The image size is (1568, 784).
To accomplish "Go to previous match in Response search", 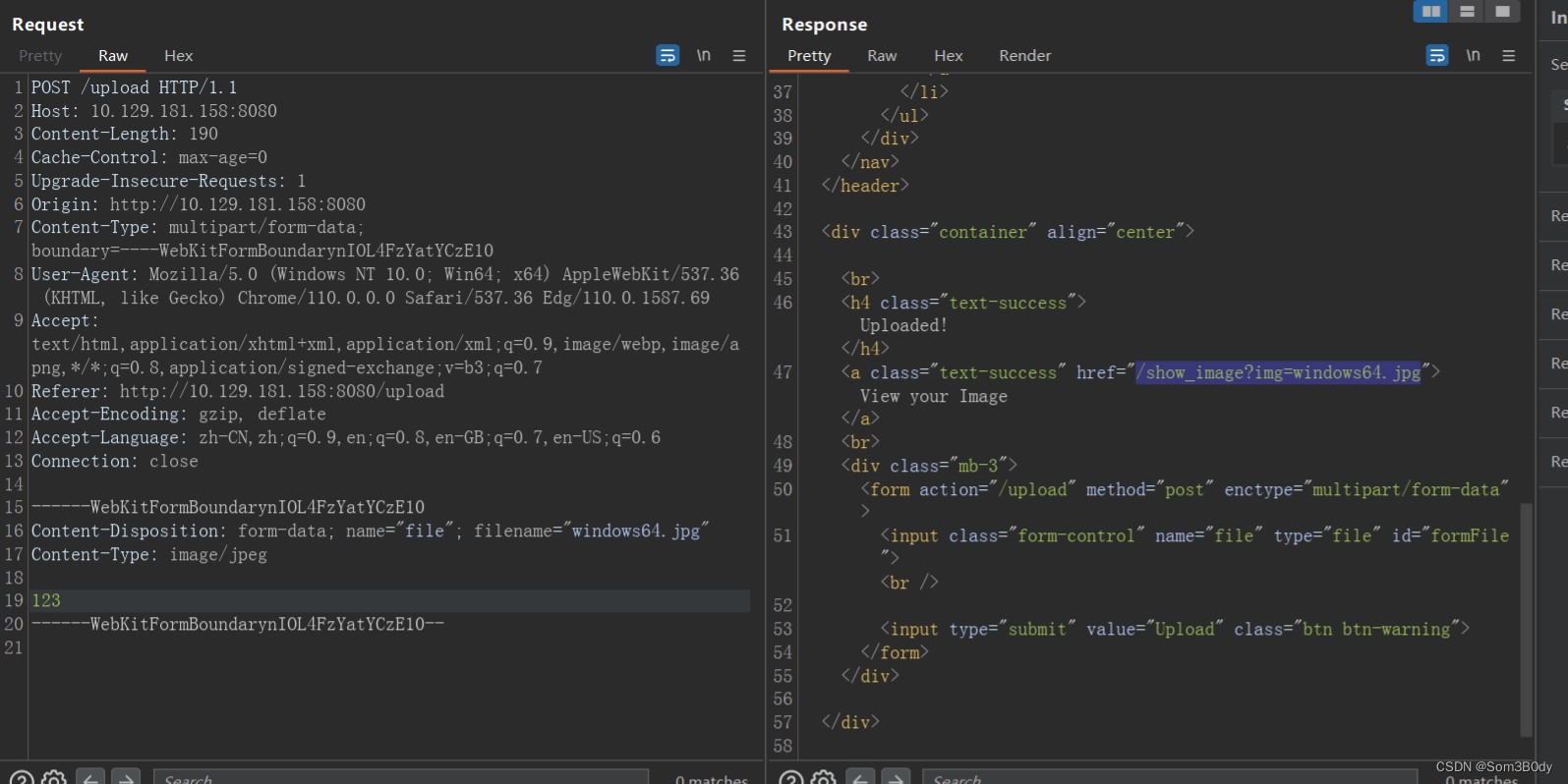I will 860,778.
